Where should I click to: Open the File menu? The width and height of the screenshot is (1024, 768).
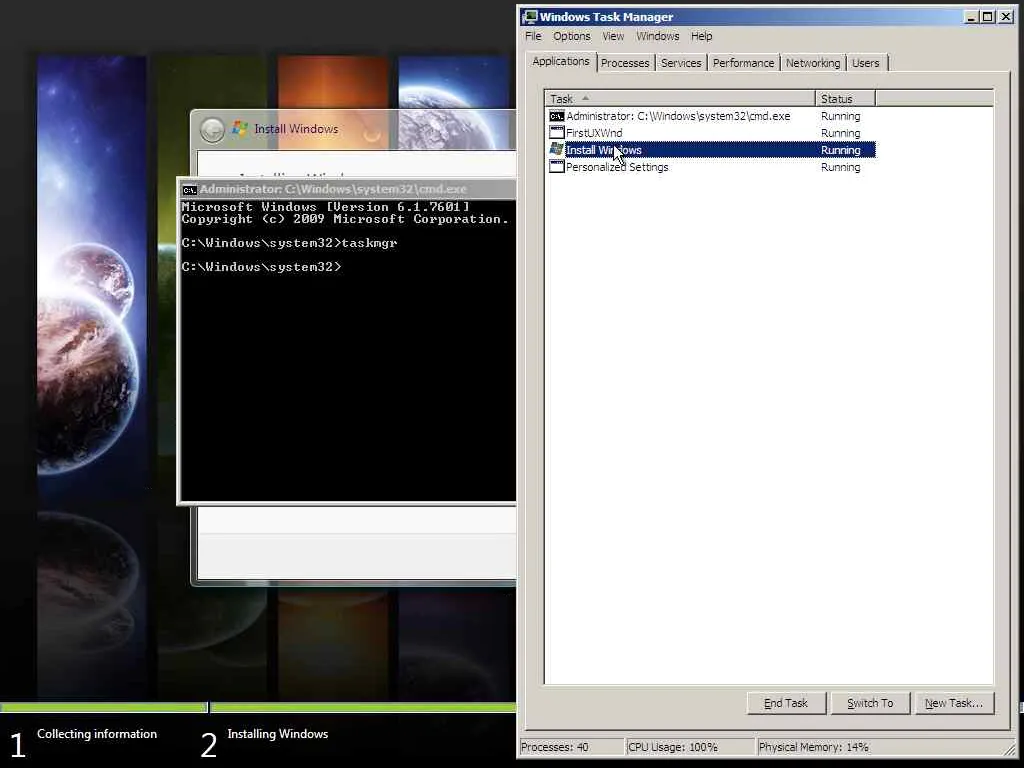(x=533, y=36)
